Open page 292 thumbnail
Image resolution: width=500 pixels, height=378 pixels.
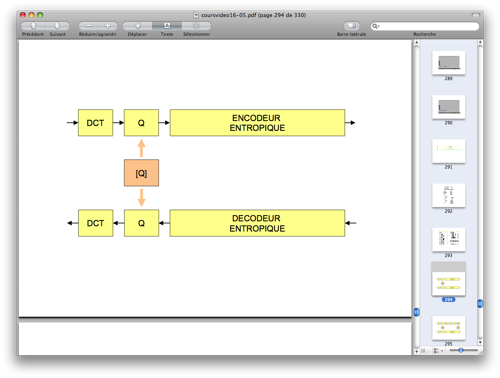pos(448,195)
